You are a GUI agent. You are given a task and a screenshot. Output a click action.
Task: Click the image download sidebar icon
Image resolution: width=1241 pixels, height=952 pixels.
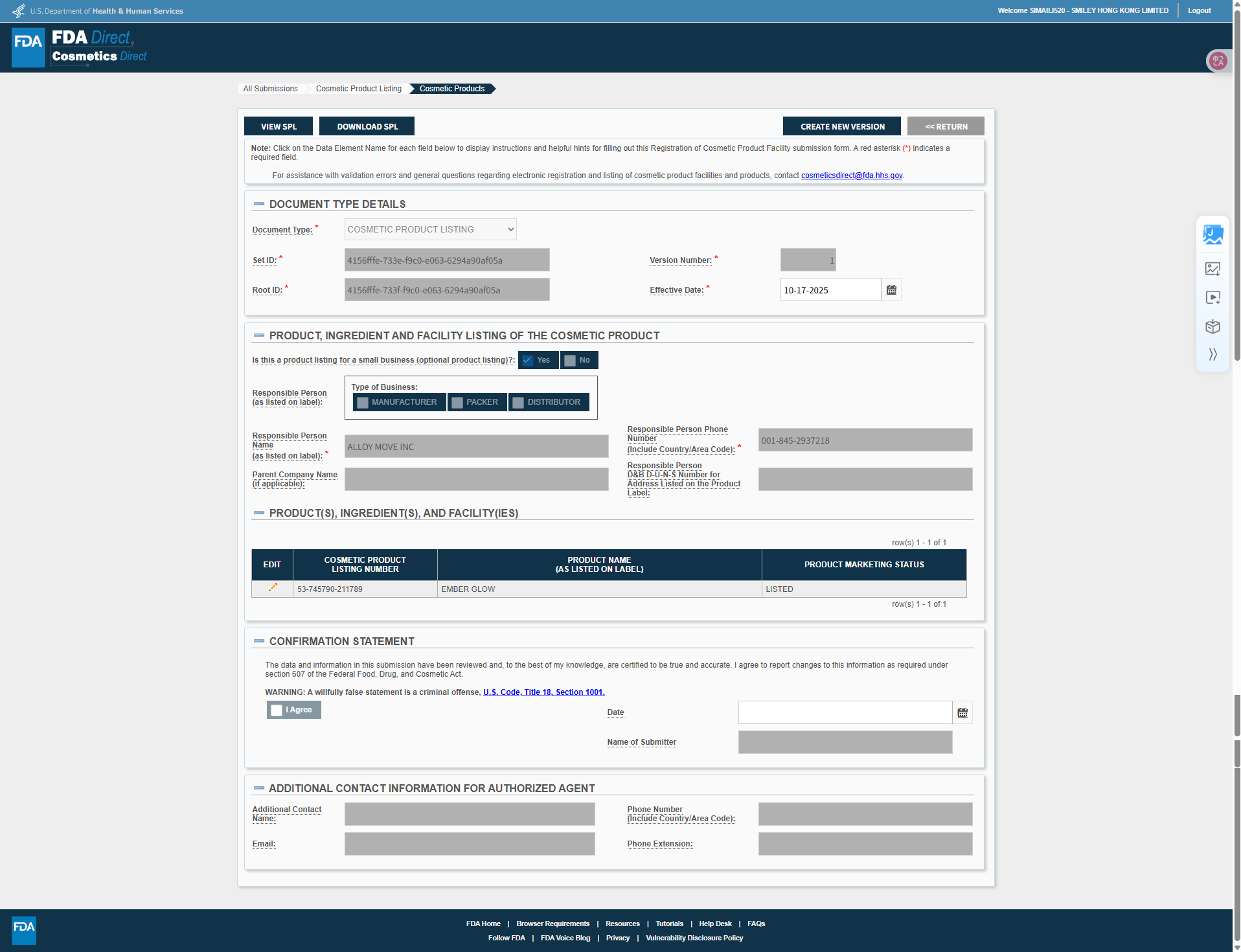pyautogui.click(x=1213, y=269)
